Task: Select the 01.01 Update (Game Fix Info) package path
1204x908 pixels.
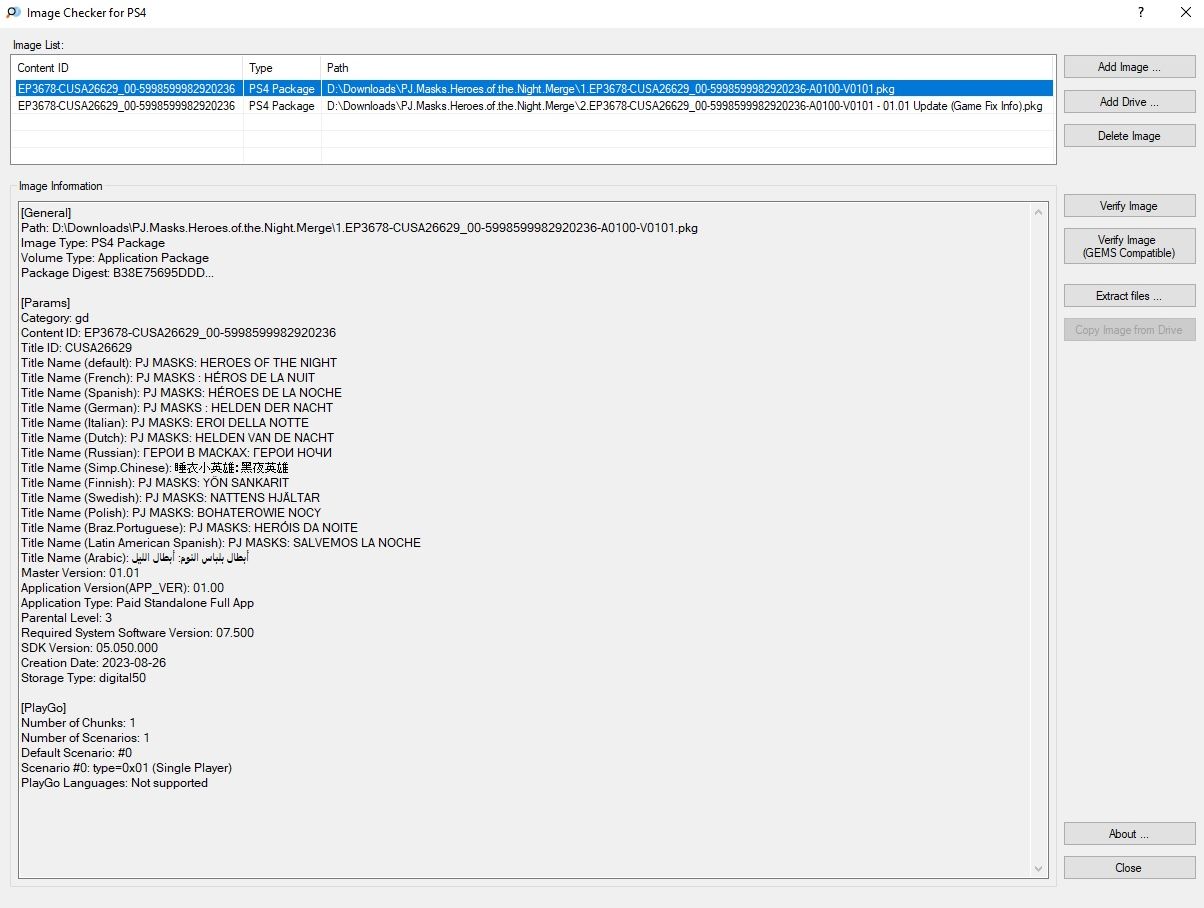Action: click(684, 106)
